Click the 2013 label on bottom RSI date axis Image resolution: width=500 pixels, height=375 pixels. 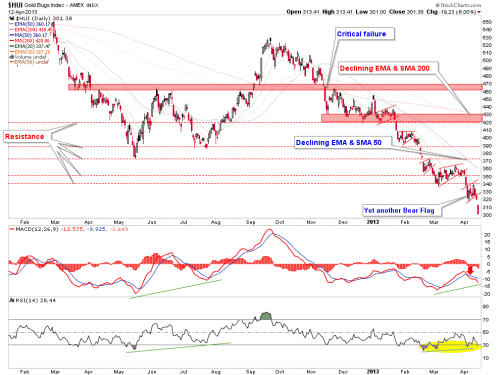click(x=373, y=371)
